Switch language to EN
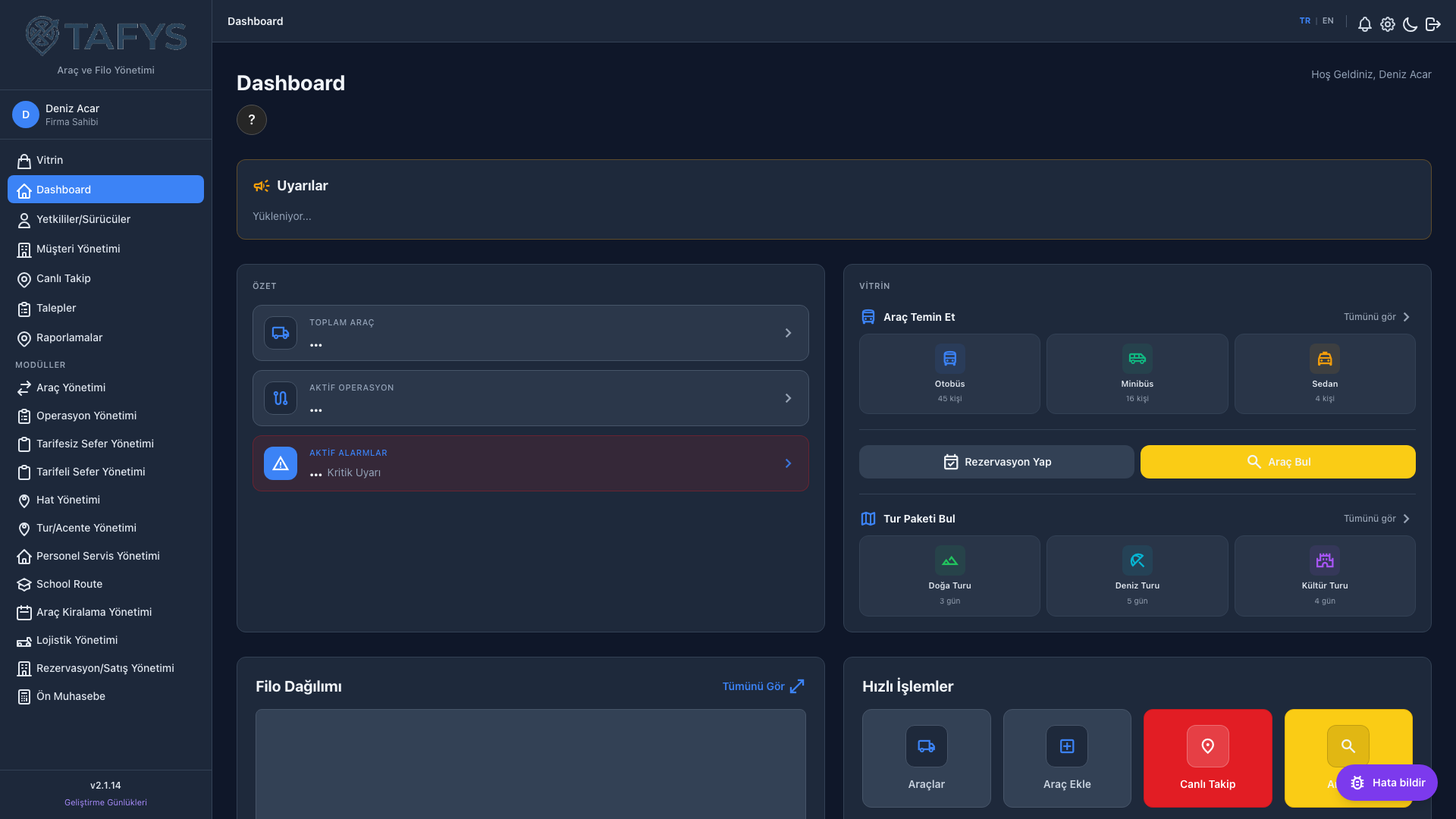1456x819 pixels. click(x=1328, y=21)
